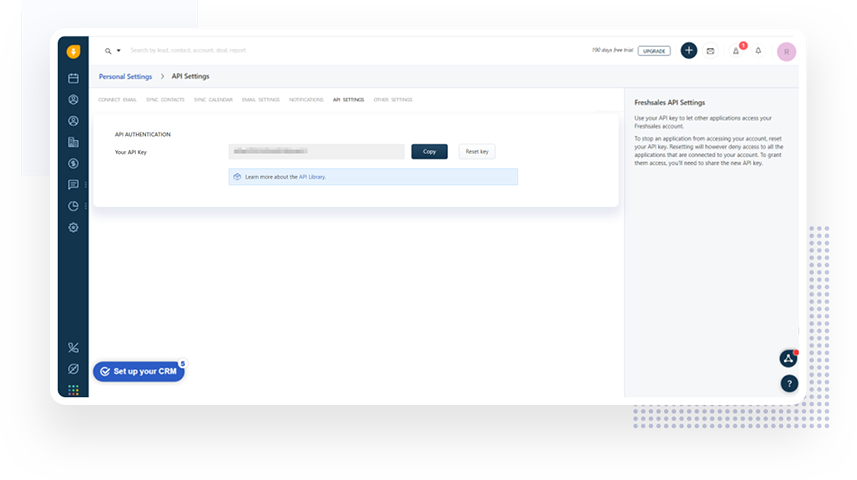Switch to Email Settings tab
The image size is (857, 480).
(x=261, y=100)
